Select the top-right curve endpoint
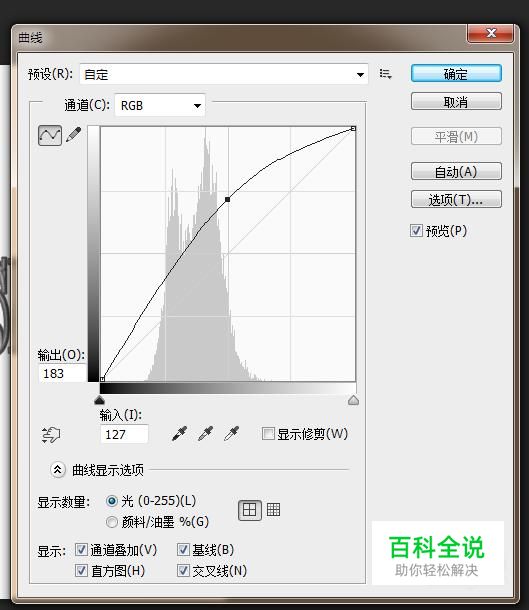Viewport: 529px width, 610px height. tap(353, 128)
